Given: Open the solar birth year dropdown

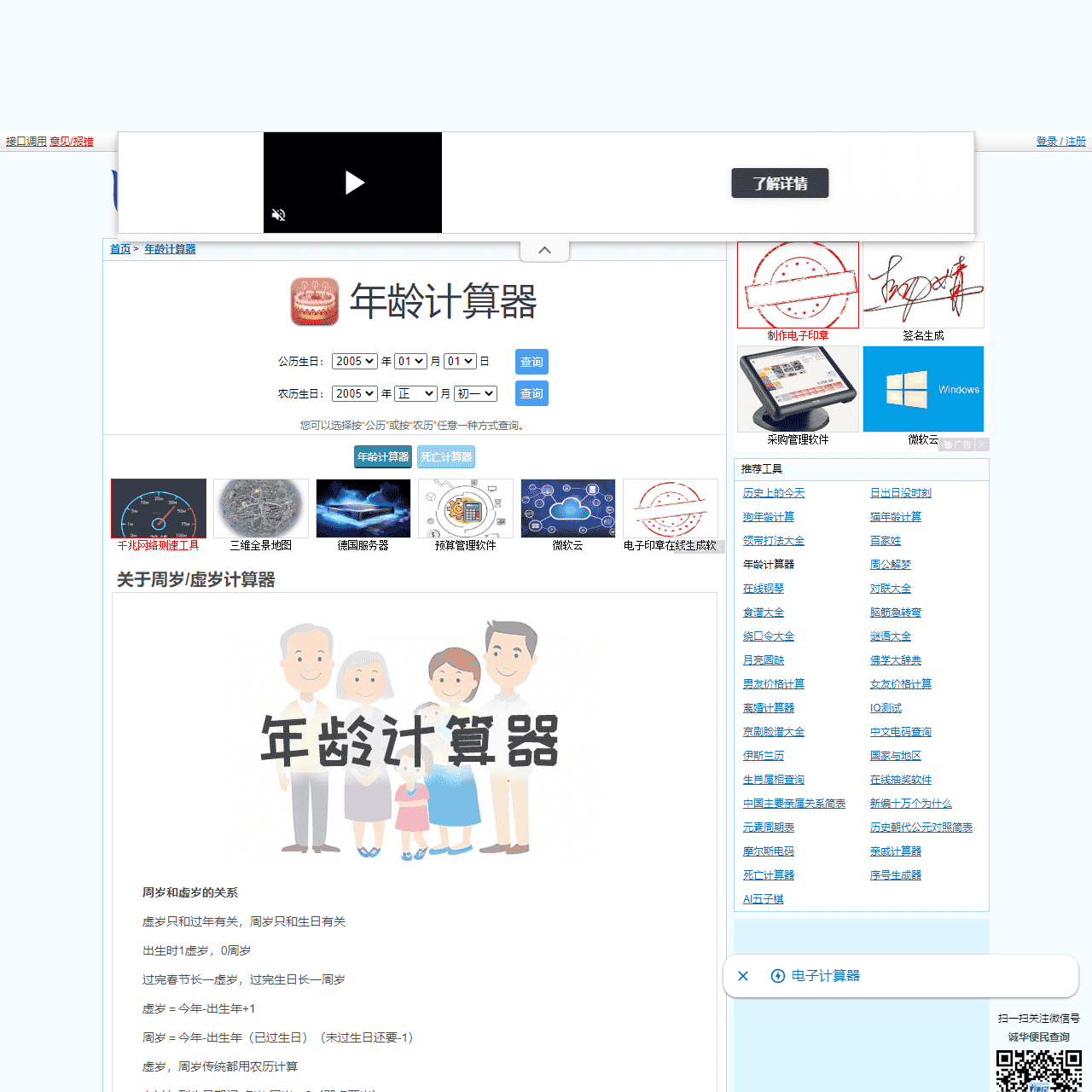Looking at the screenshot, I should coord(354,362).
